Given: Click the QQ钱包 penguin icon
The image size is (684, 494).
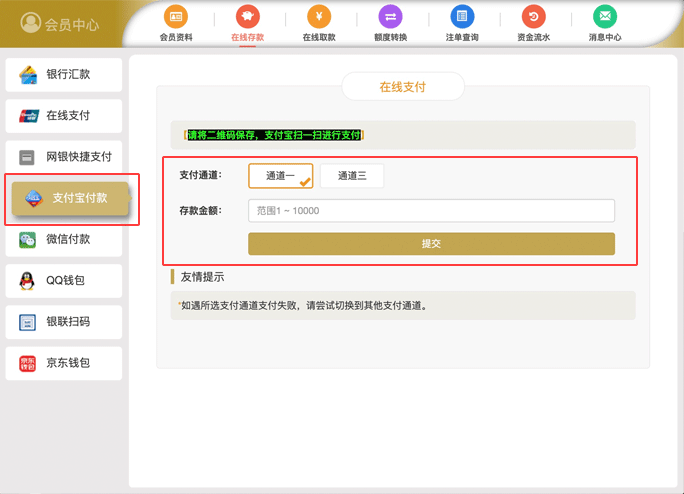Looking at the screenshot, I should 28,281.
